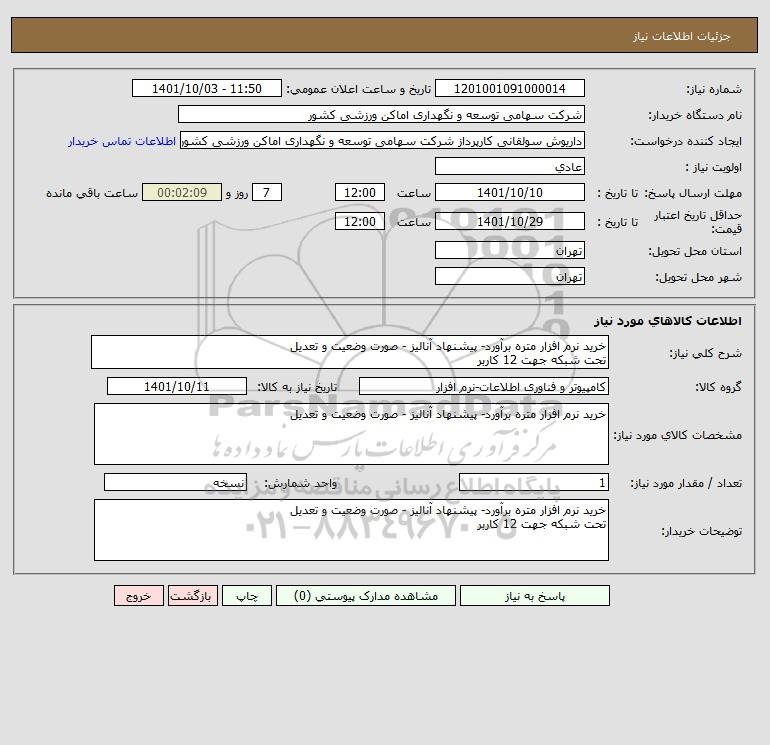Click the تاریخ و ساعت اعلان عمومی label
Screen dimensions: 770x745
click(359, 89)
